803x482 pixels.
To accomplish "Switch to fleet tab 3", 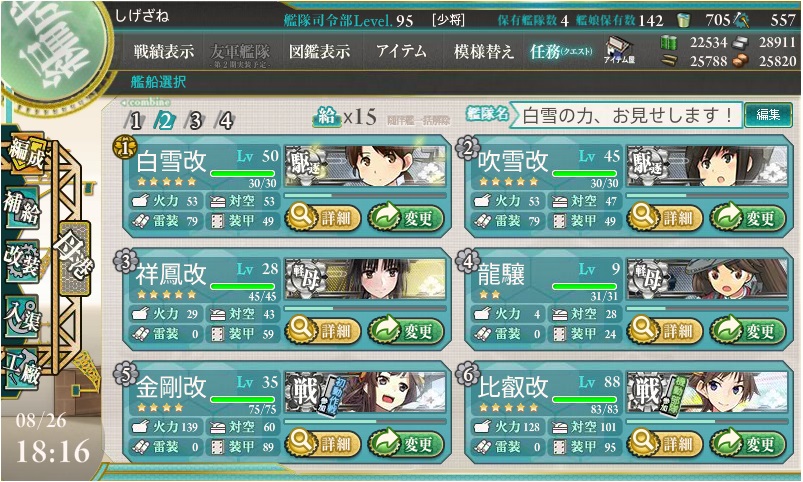I will click(195, 121).
